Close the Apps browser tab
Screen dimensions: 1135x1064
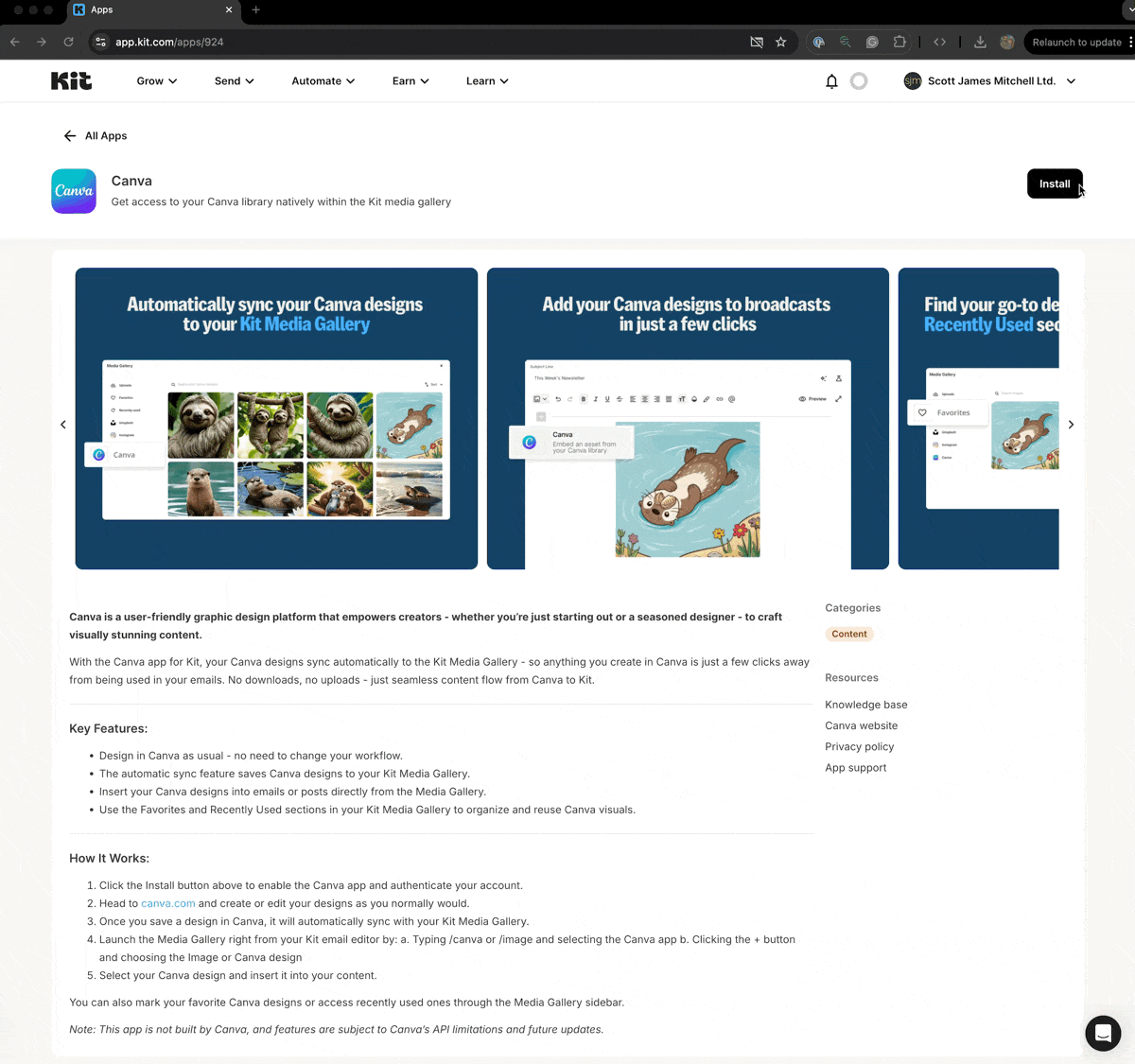tap(229, 9)
